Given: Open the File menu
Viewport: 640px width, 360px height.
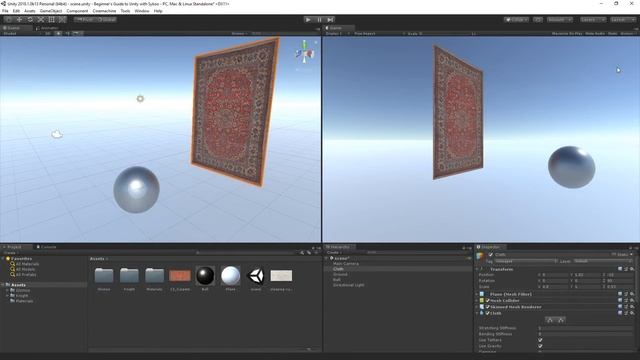Looking at the screenshot, I should tap(5, 11).
